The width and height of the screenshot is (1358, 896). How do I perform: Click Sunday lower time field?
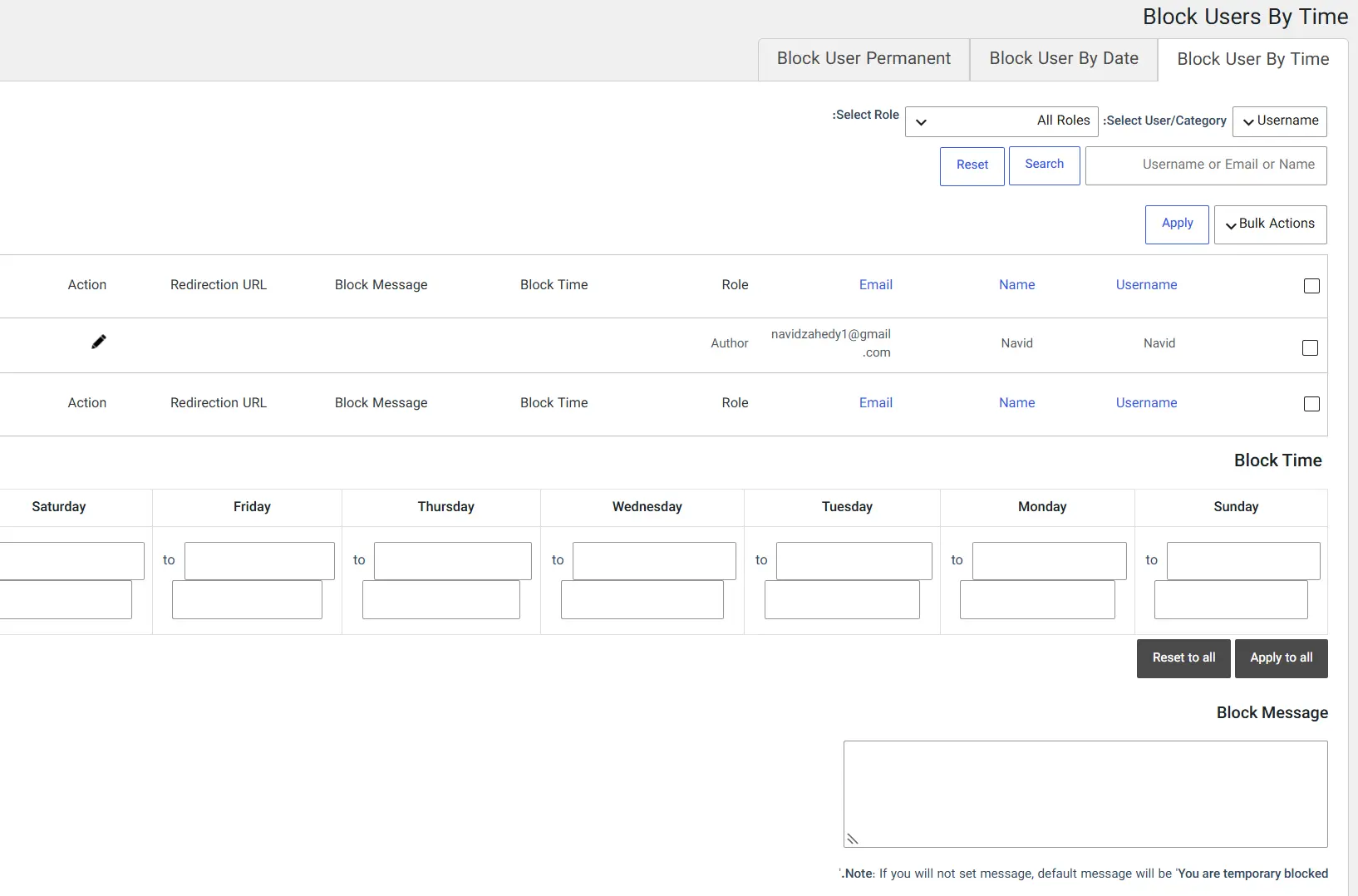[x=1231, y=599]
